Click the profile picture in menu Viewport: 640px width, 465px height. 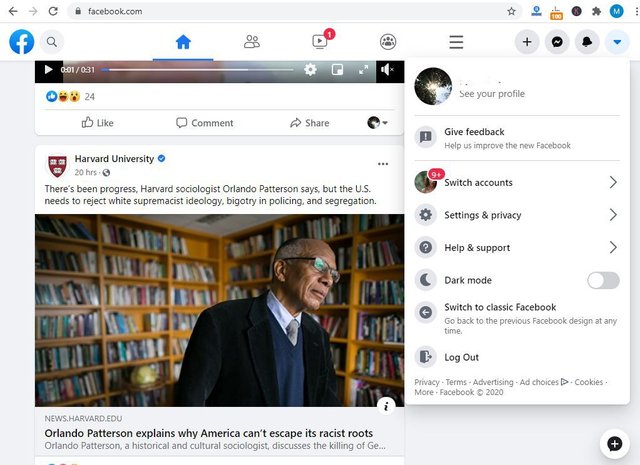pos(433,86)
